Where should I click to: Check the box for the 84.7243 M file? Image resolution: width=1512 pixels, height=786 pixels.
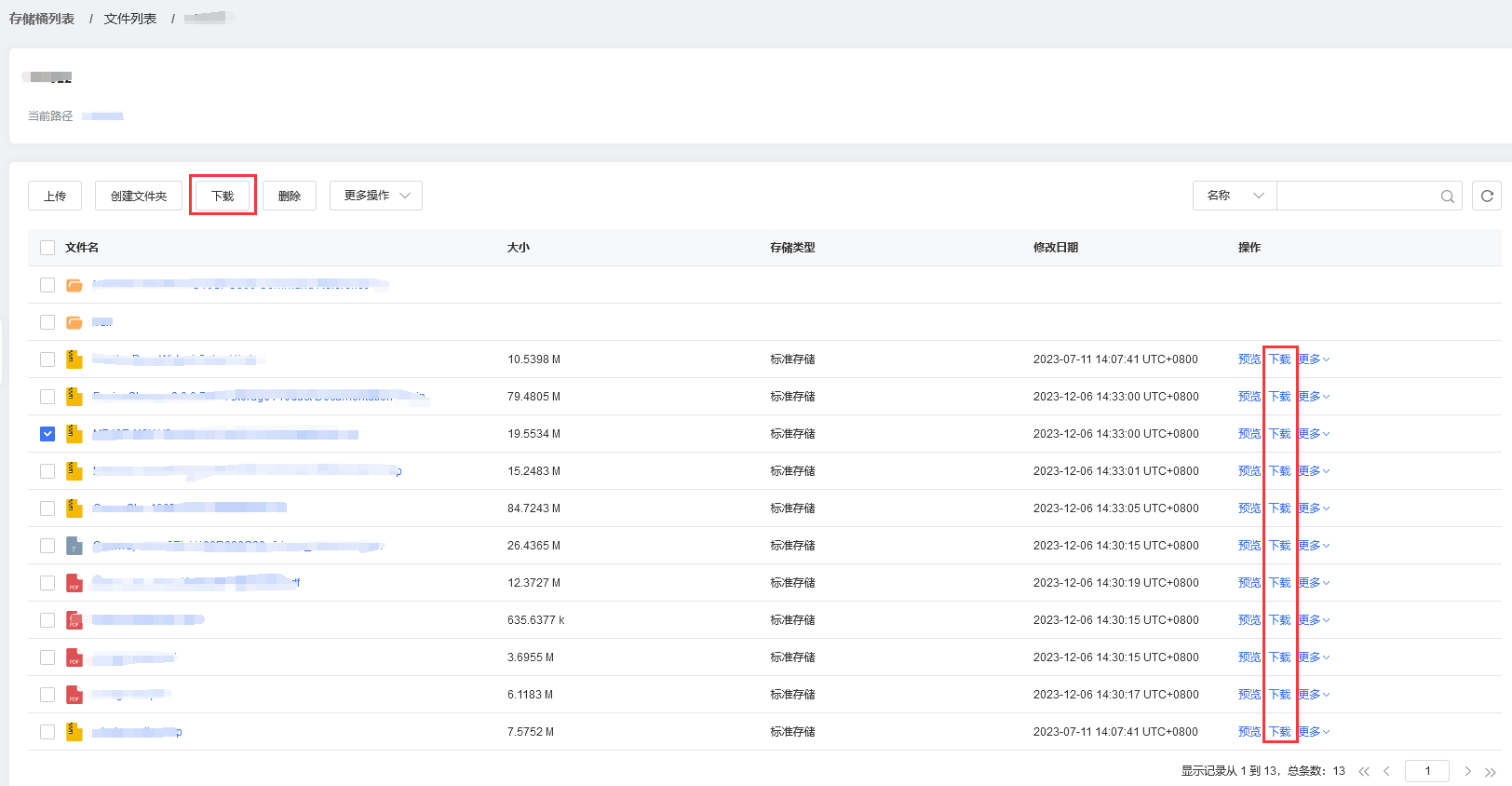point(47,508)
